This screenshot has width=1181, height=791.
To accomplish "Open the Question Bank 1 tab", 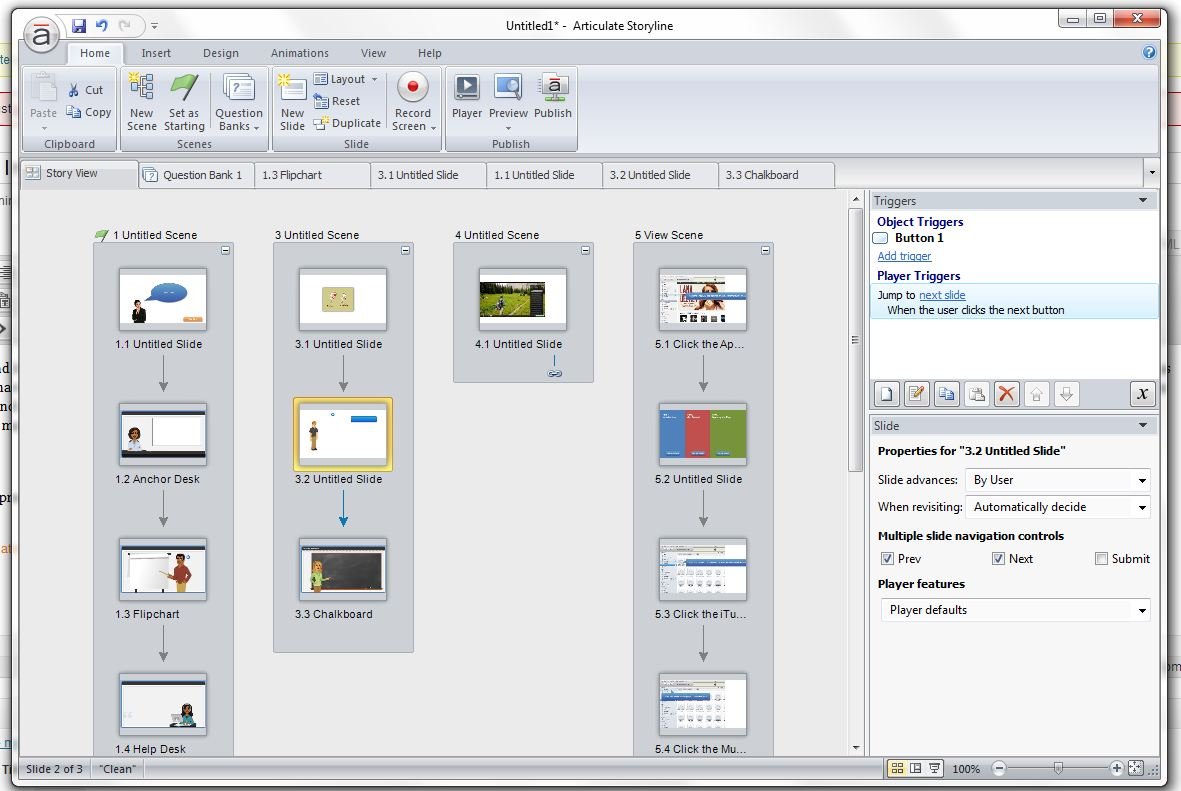I will pyautogui.click(x=196, y=175).
